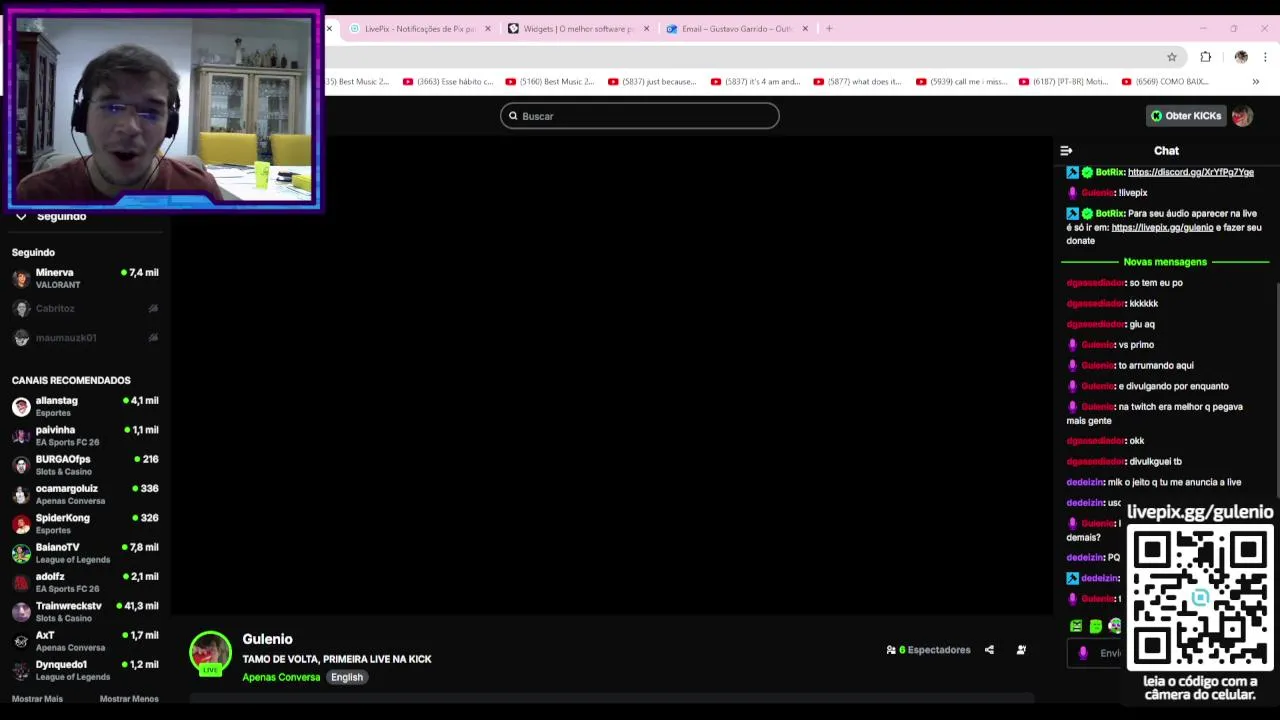1280x720 pixels.
Task: Open Chrome's three-dot menu
Action: click(x=1265, y=57)
